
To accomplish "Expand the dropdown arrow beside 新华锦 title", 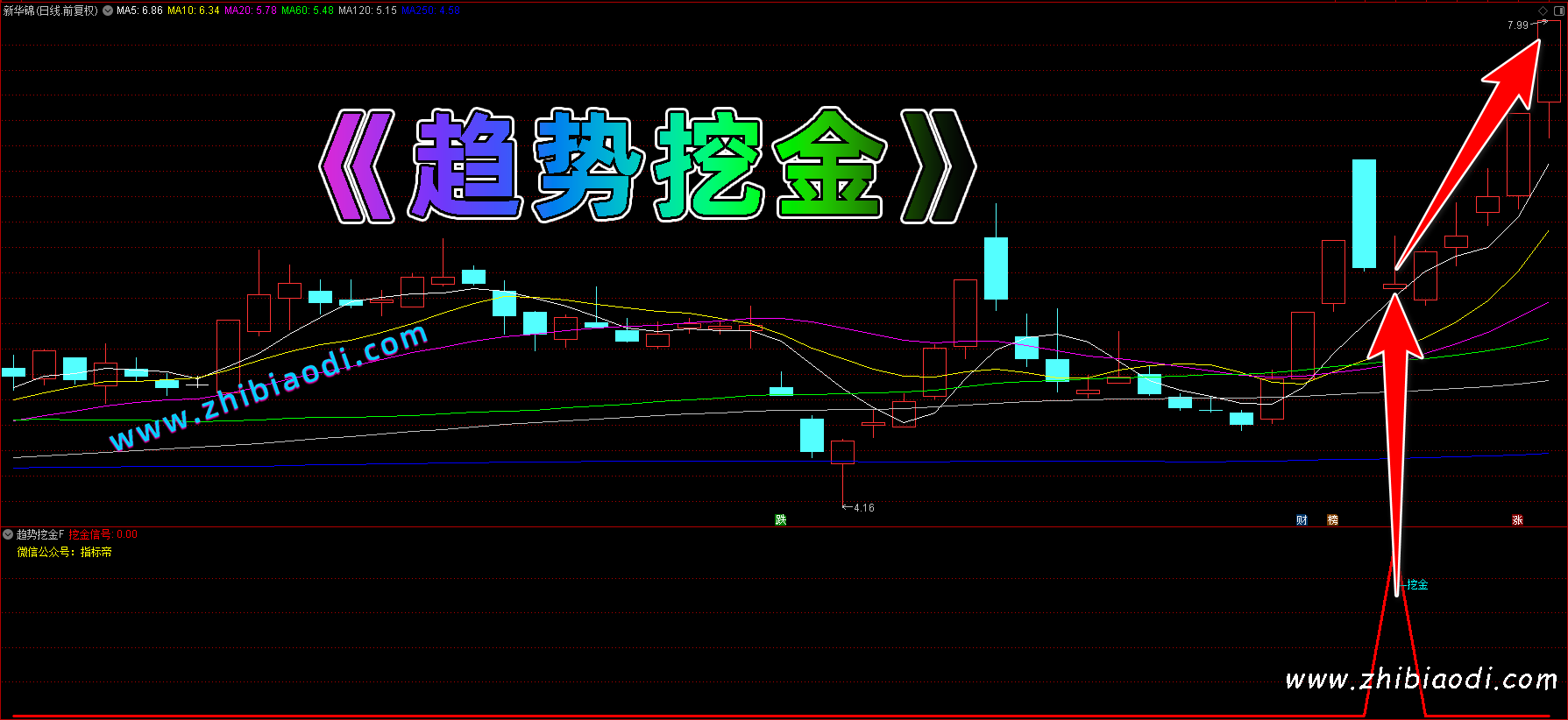I will [x=108, y=11].
